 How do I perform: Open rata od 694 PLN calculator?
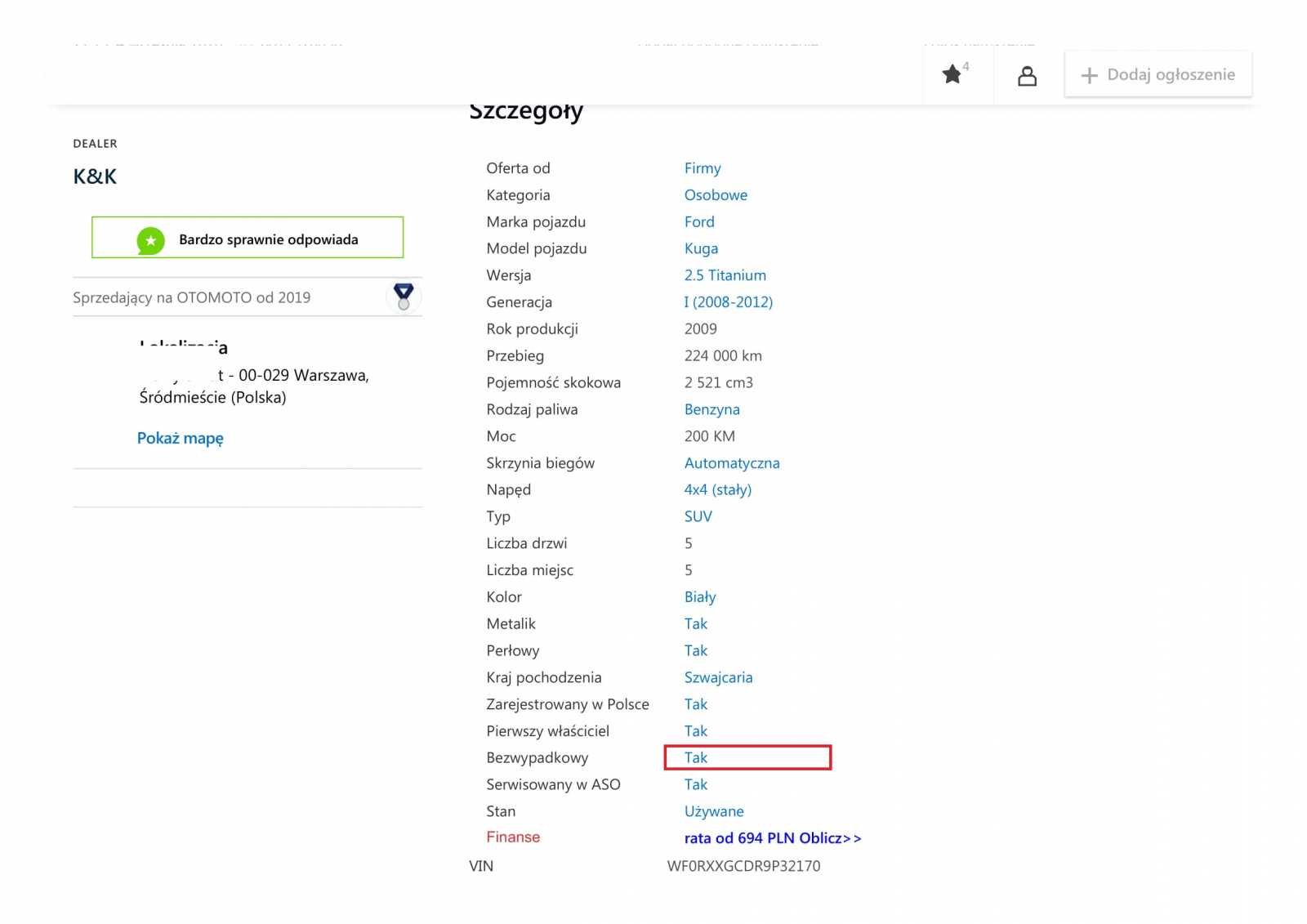coord(772,838)
